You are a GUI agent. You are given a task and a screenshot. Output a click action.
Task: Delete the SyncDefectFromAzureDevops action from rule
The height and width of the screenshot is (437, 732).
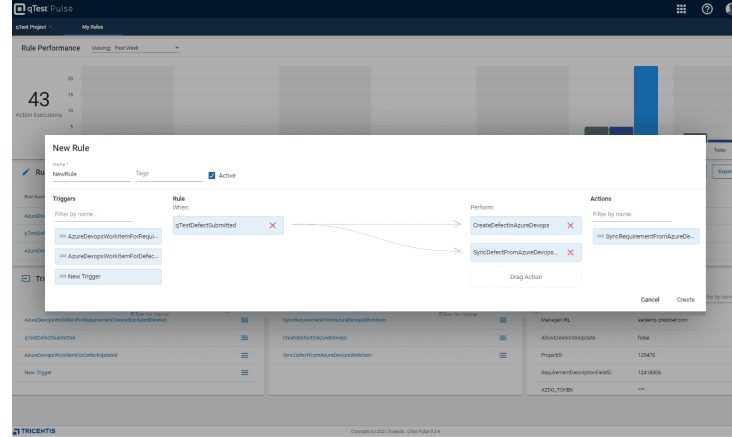click(570, 253)
